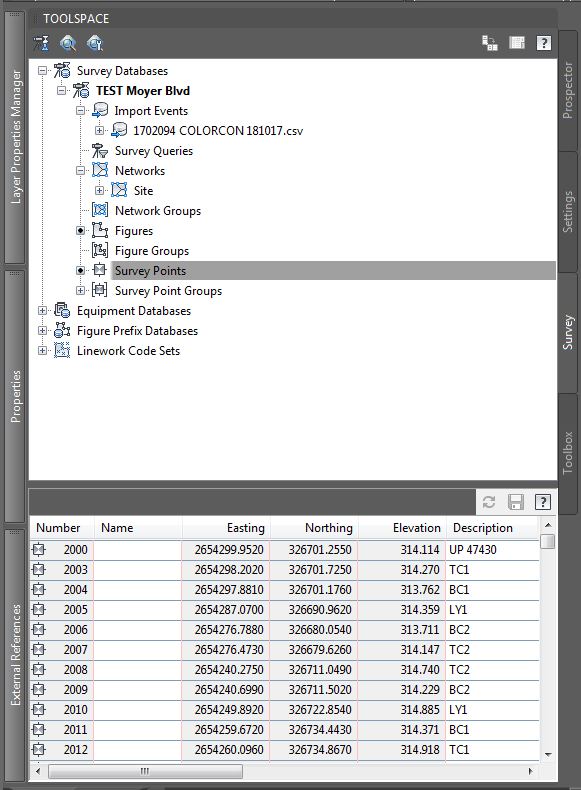Select easting value 2654287.0700
The image size is (581, 790).
[226, 610]
